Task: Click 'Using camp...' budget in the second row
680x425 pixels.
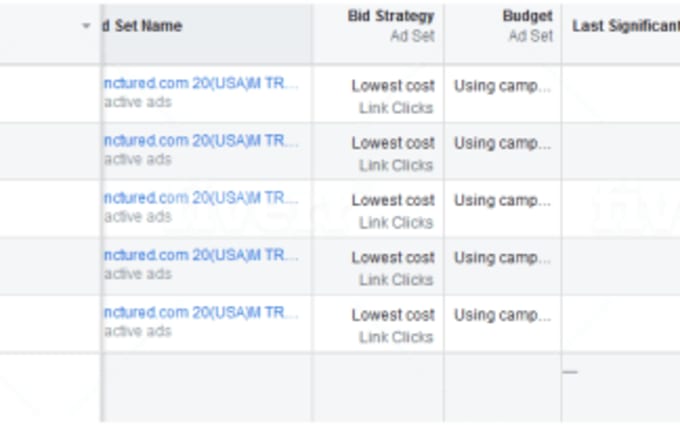Action: pyautogui.click(x=503, y=144)
